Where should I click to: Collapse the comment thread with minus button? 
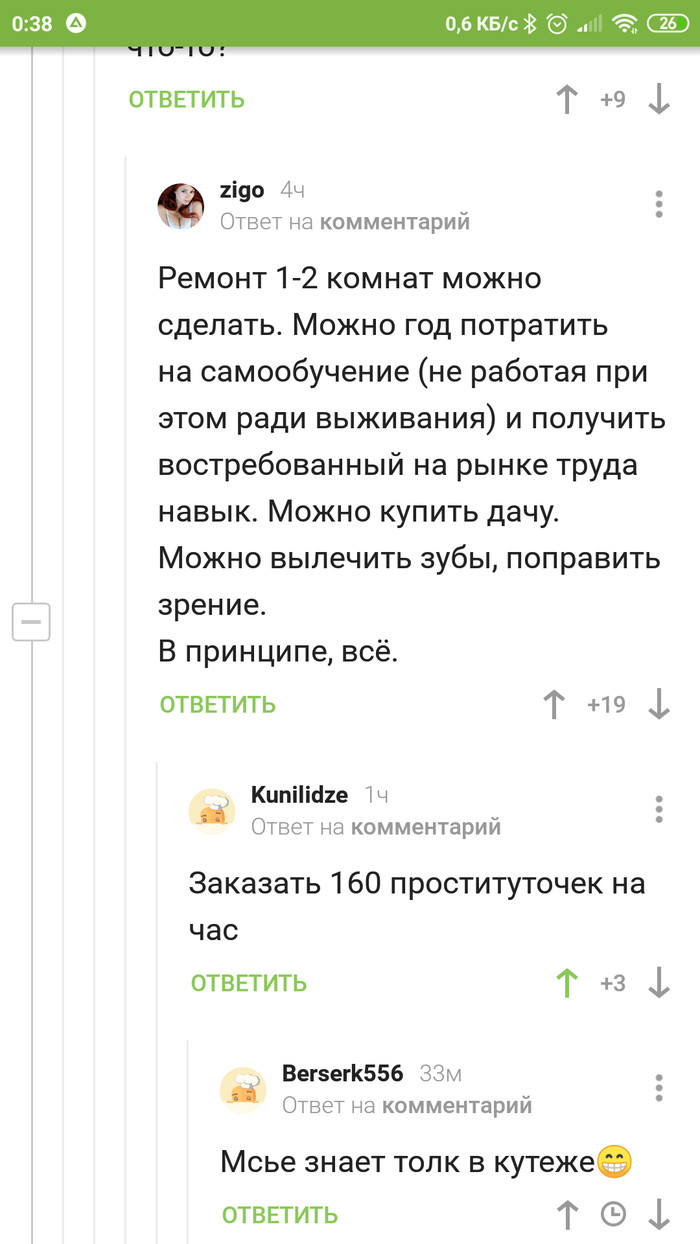pos(31,622)
